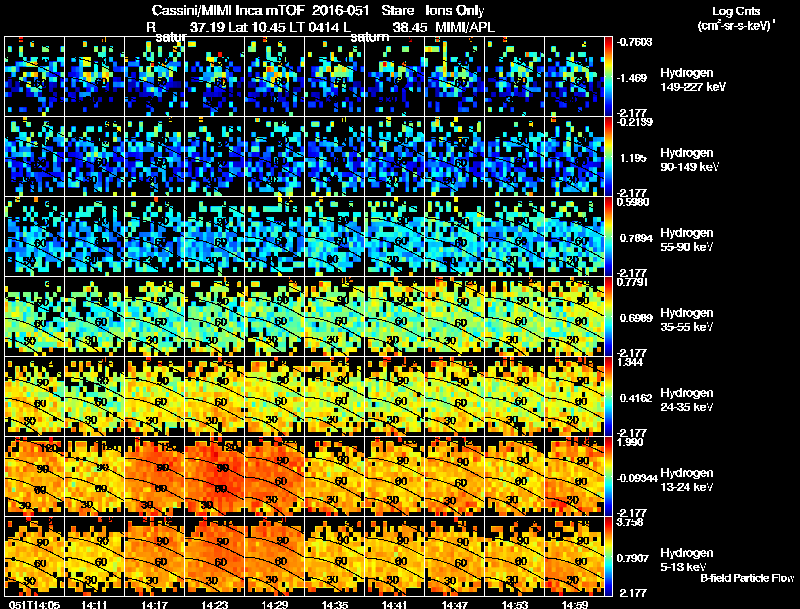
Task: Click the '14:35' time axis label
Action: click(x=335, y=604)
